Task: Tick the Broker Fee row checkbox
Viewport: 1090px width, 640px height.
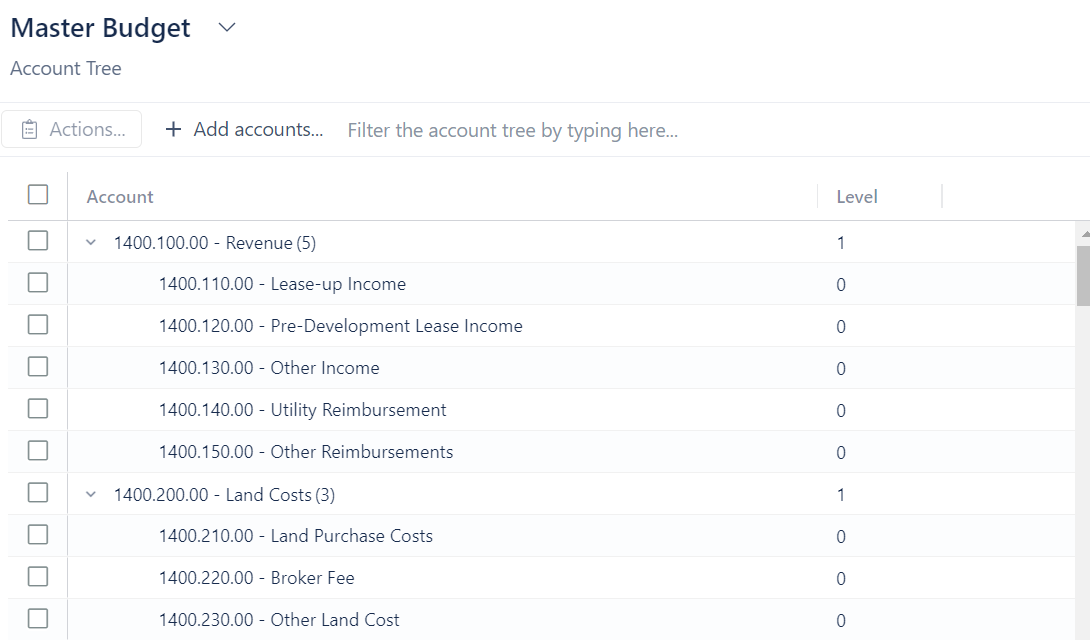Action: tap(38, 577)
